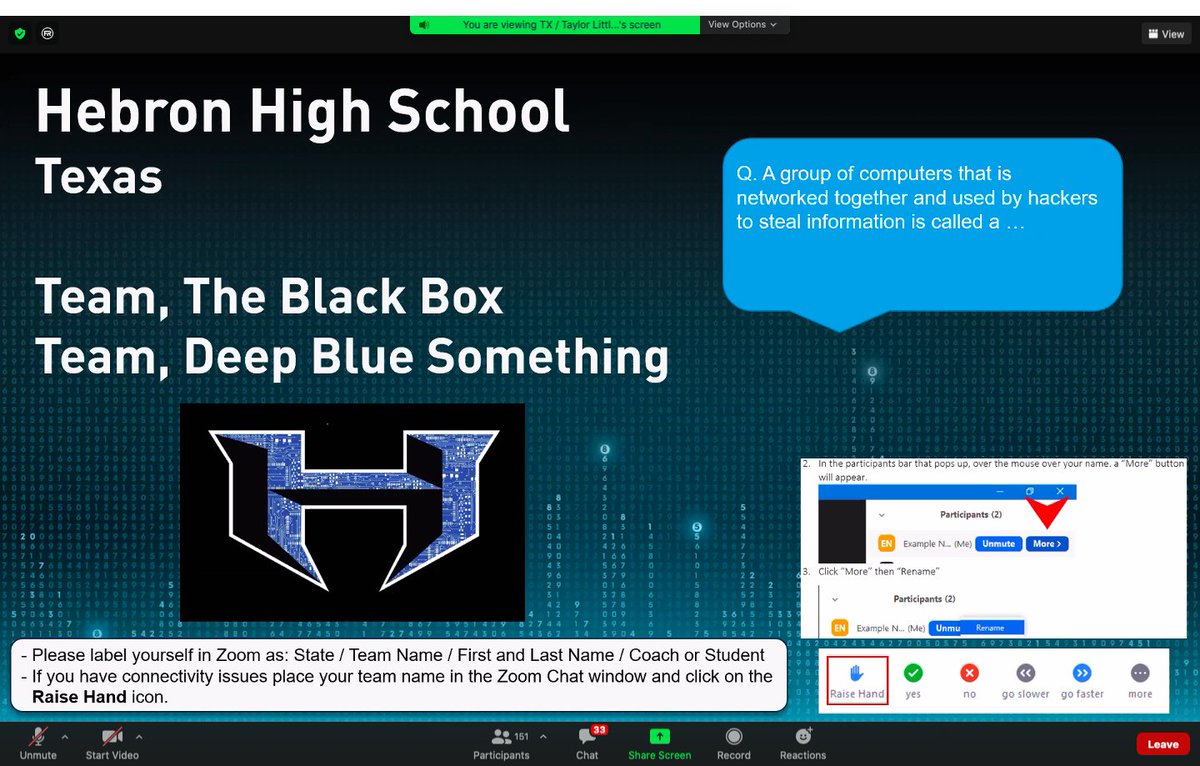Click the gray more ellipsis icon
1200x766 pixels.
pos(1140,673)
